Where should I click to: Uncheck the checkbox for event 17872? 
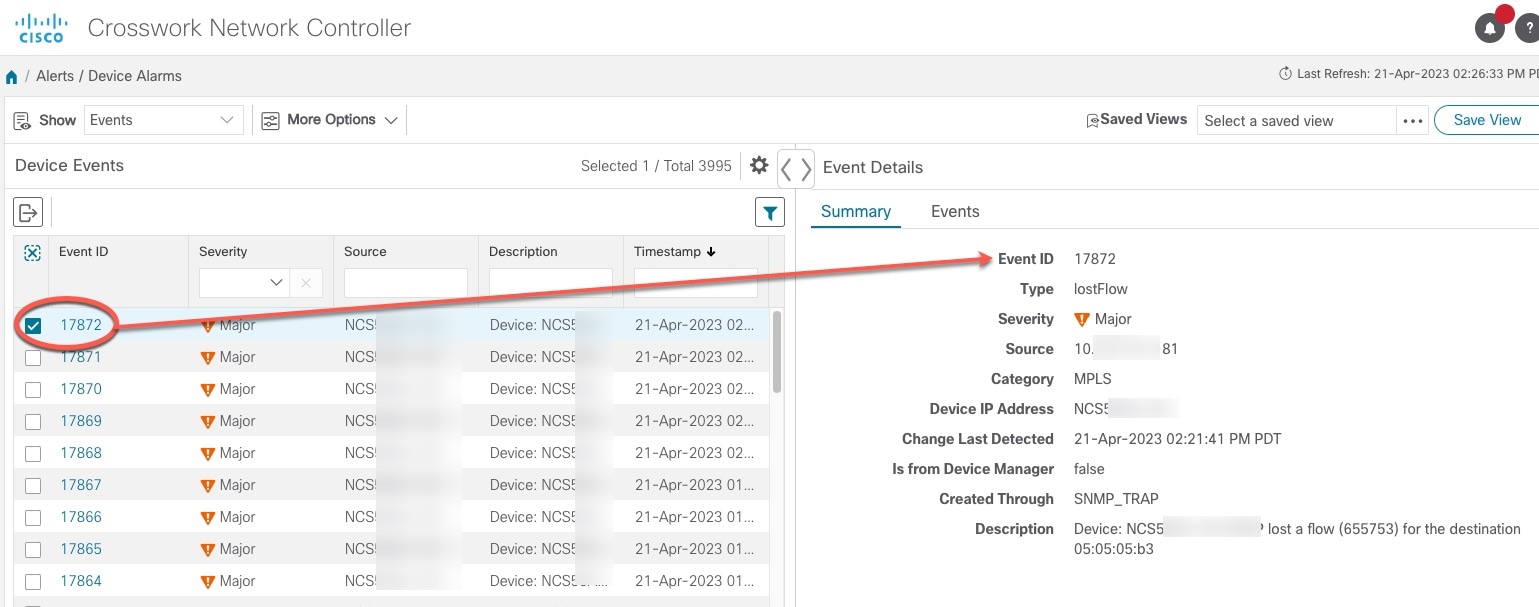click(x=32, y=324)
